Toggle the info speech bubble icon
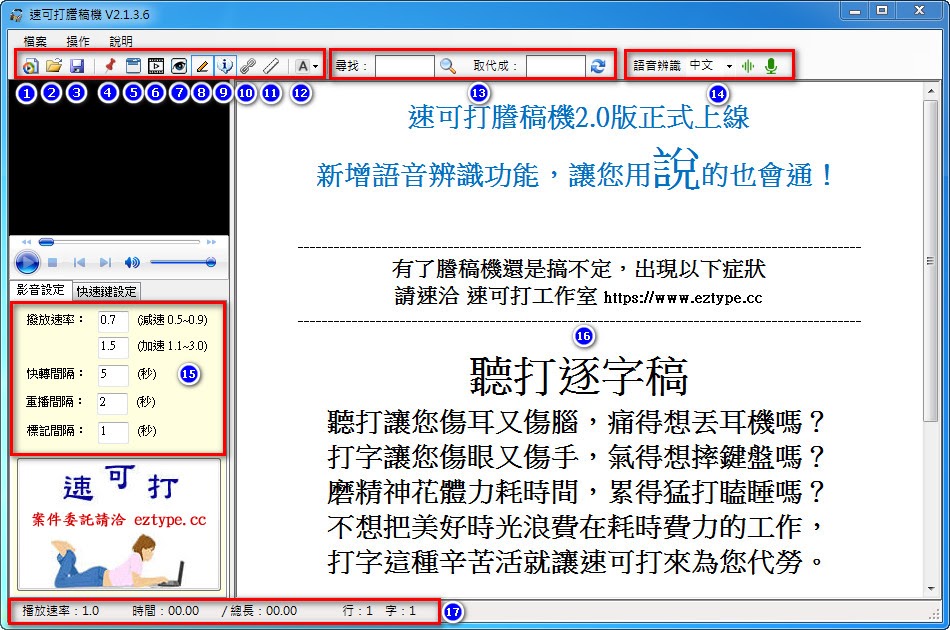The image size is (950, 630). (225, 65)
